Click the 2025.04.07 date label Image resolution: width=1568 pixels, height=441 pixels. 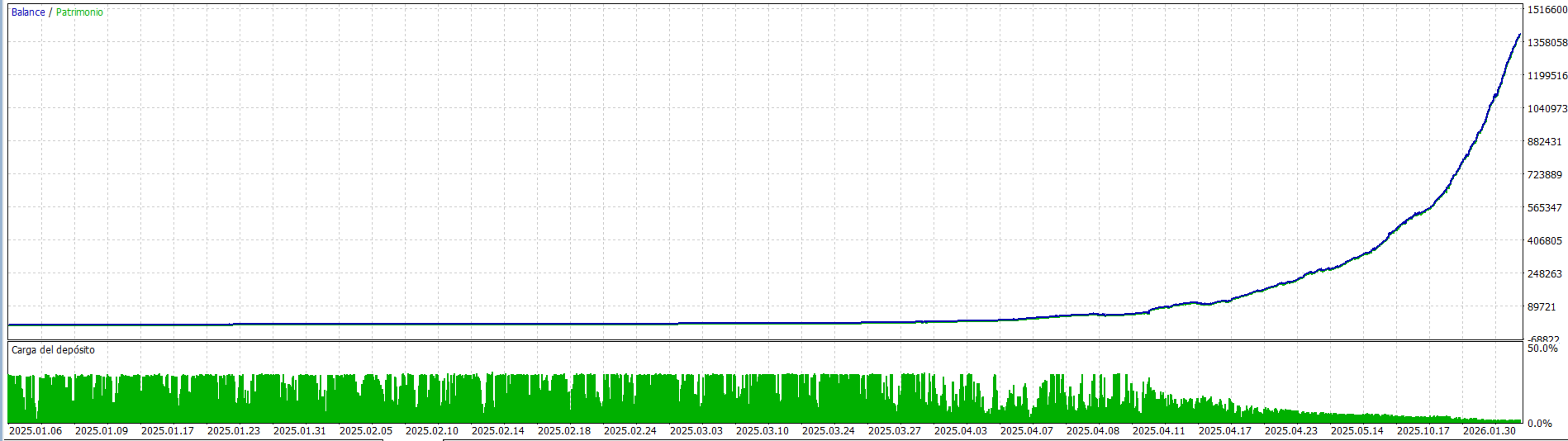[1027, 431]
